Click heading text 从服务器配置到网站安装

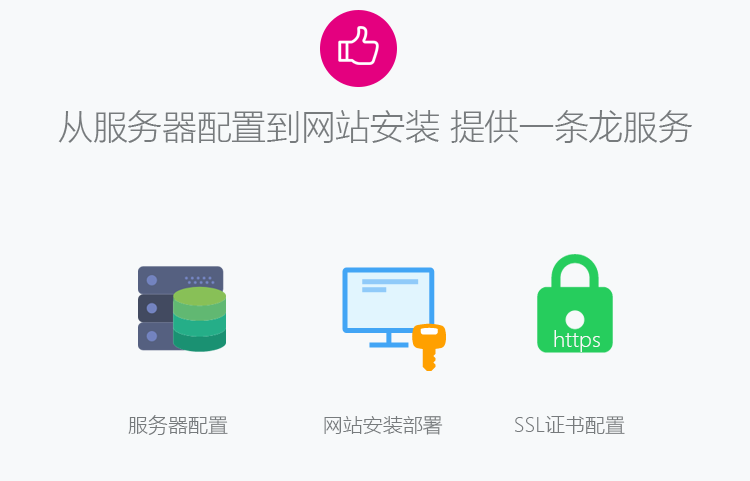point(249,127)
